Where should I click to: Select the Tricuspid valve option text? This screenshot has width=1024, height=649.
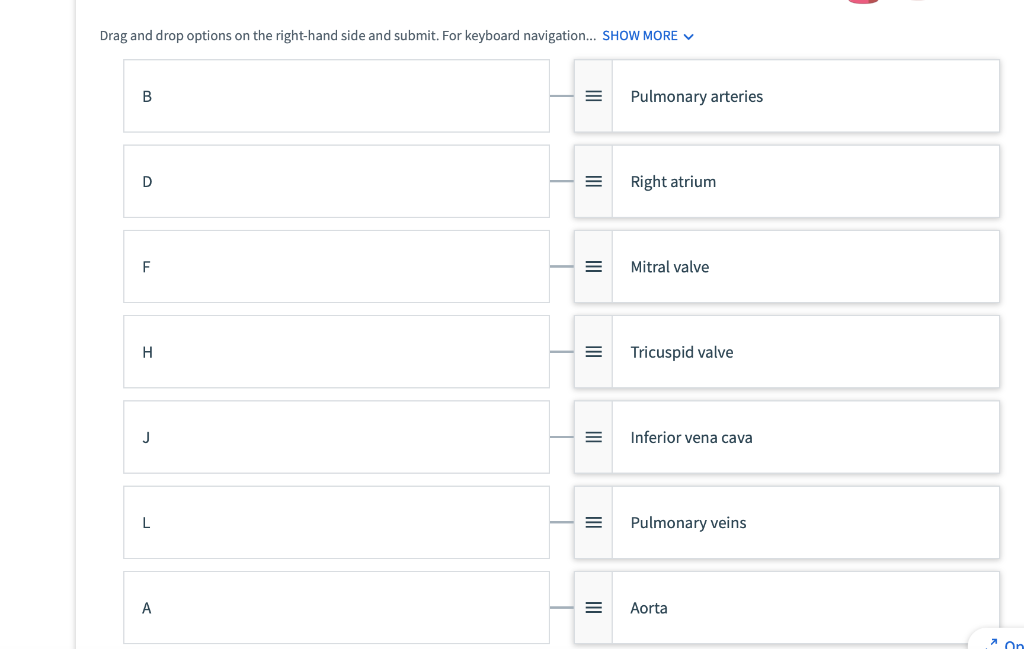pos(681,352)
